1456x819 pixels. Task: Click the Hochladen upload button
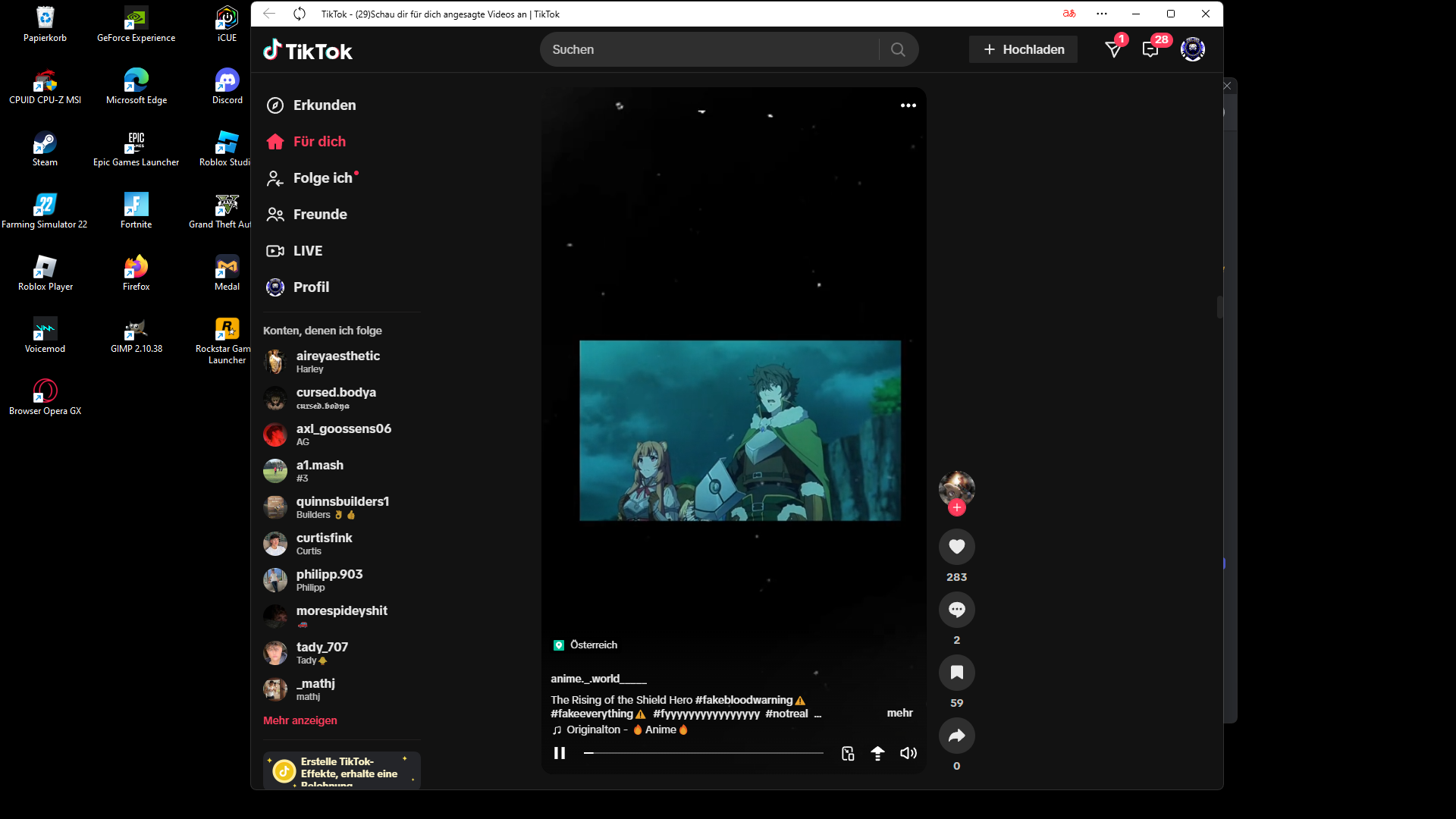click(1023, 49)
